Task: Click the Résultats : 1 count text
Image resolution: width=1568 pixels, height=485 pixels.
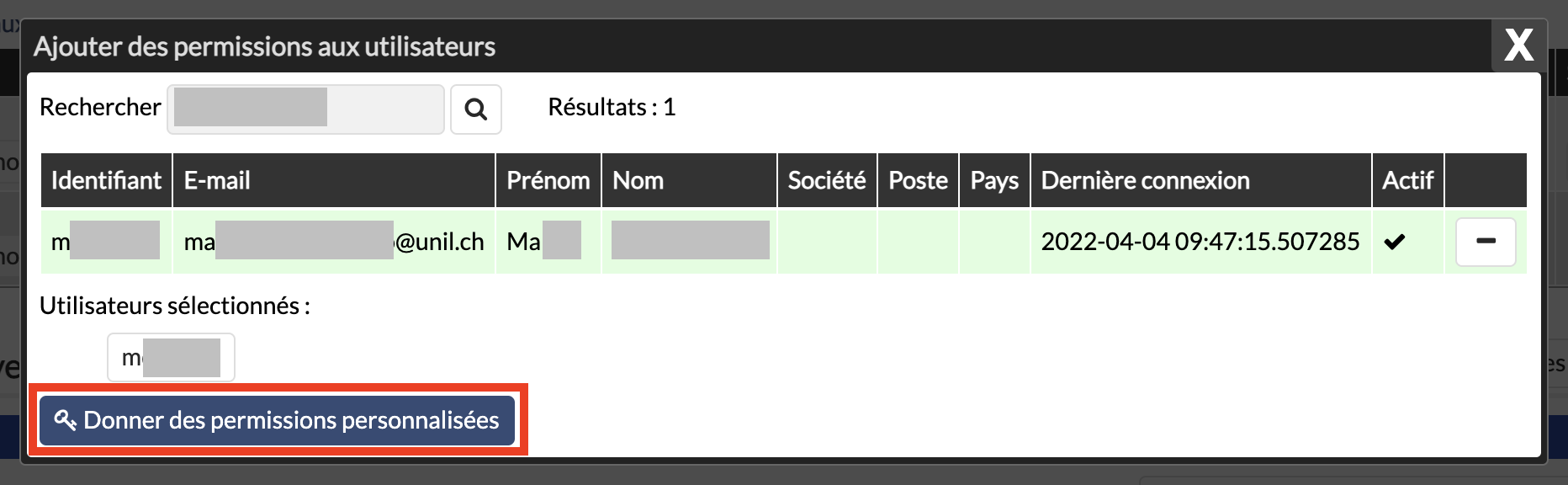Action: pos(612,108)
